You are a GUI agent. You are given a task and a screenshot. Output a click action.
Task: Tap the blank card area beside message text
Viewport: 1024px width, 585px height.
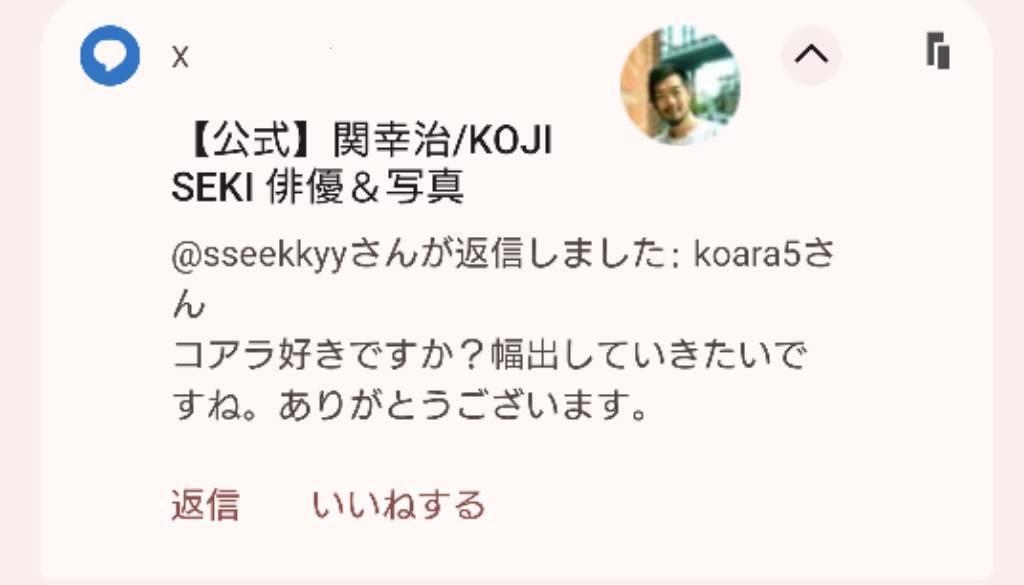point(914,326)
